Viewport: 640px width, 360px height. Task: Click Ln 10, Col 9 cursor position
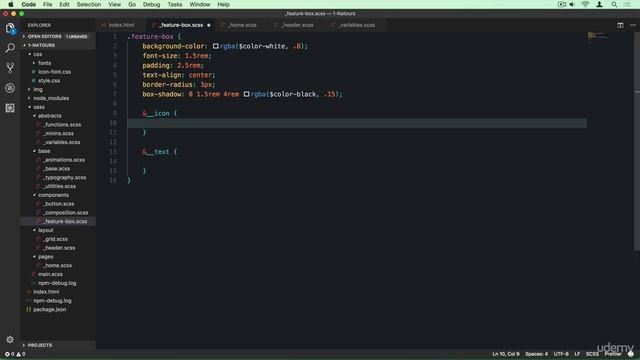tap(506, 354)
